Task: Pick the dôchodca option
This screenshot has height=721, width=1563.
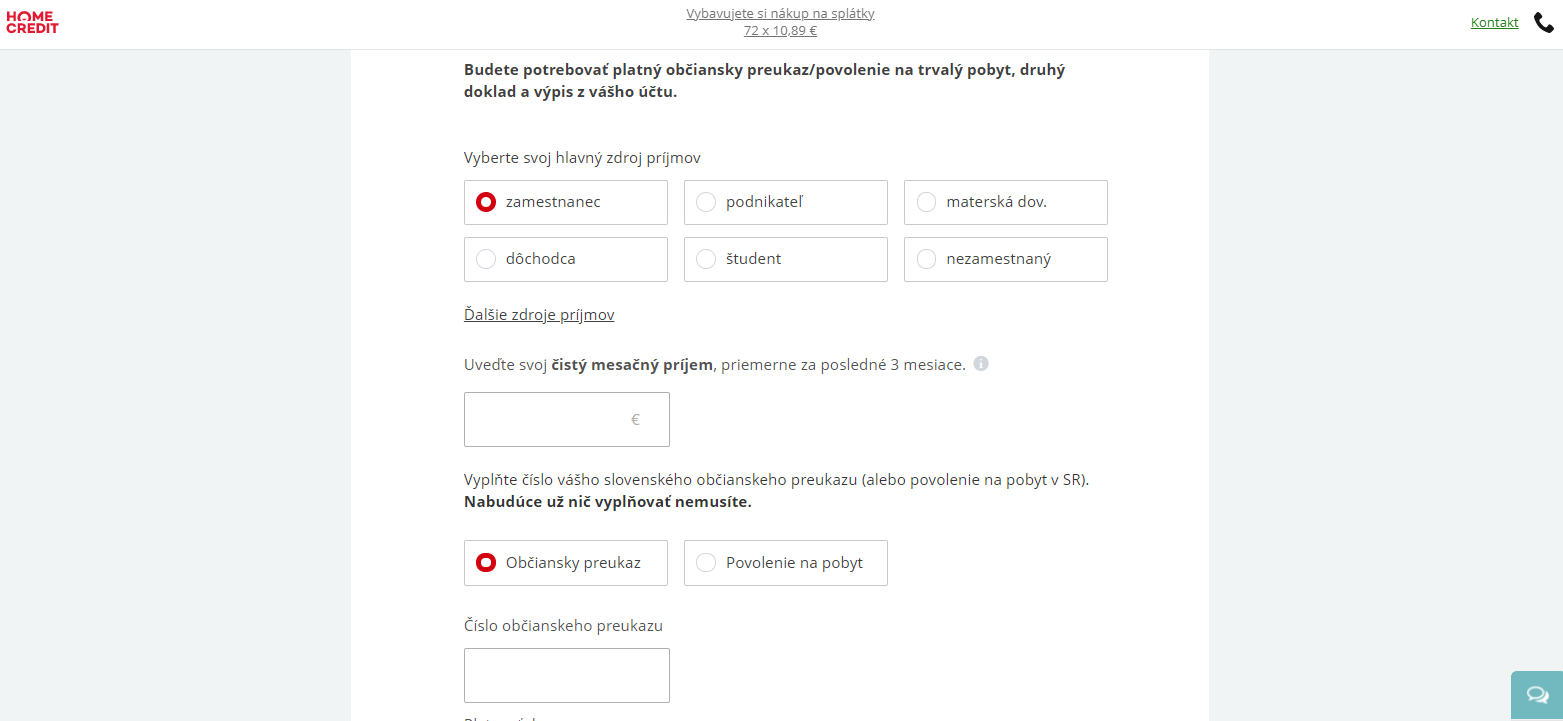Action: pos(566,259)
